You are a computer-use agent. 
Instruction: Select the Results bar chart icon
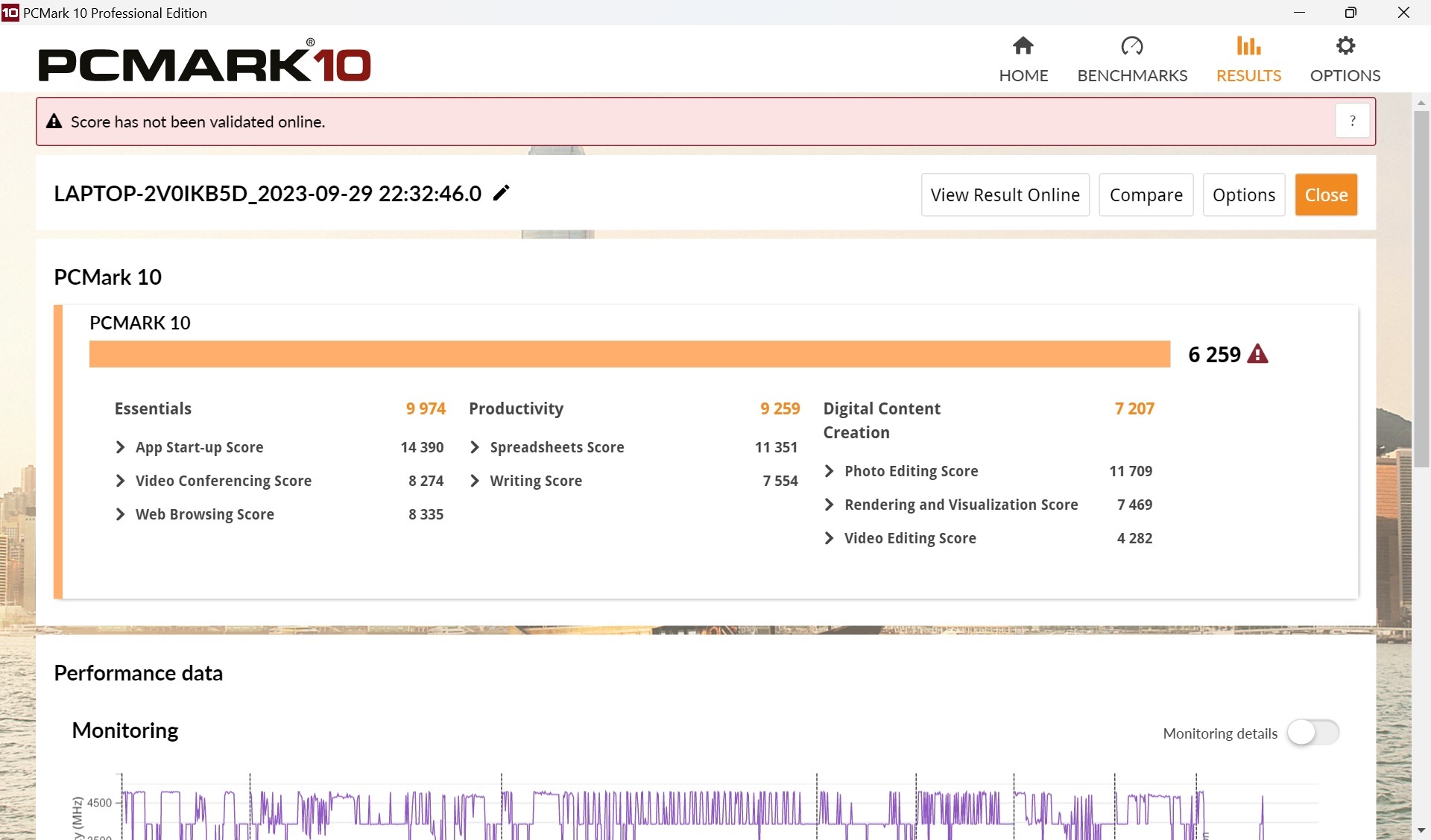pos(1248,46)
